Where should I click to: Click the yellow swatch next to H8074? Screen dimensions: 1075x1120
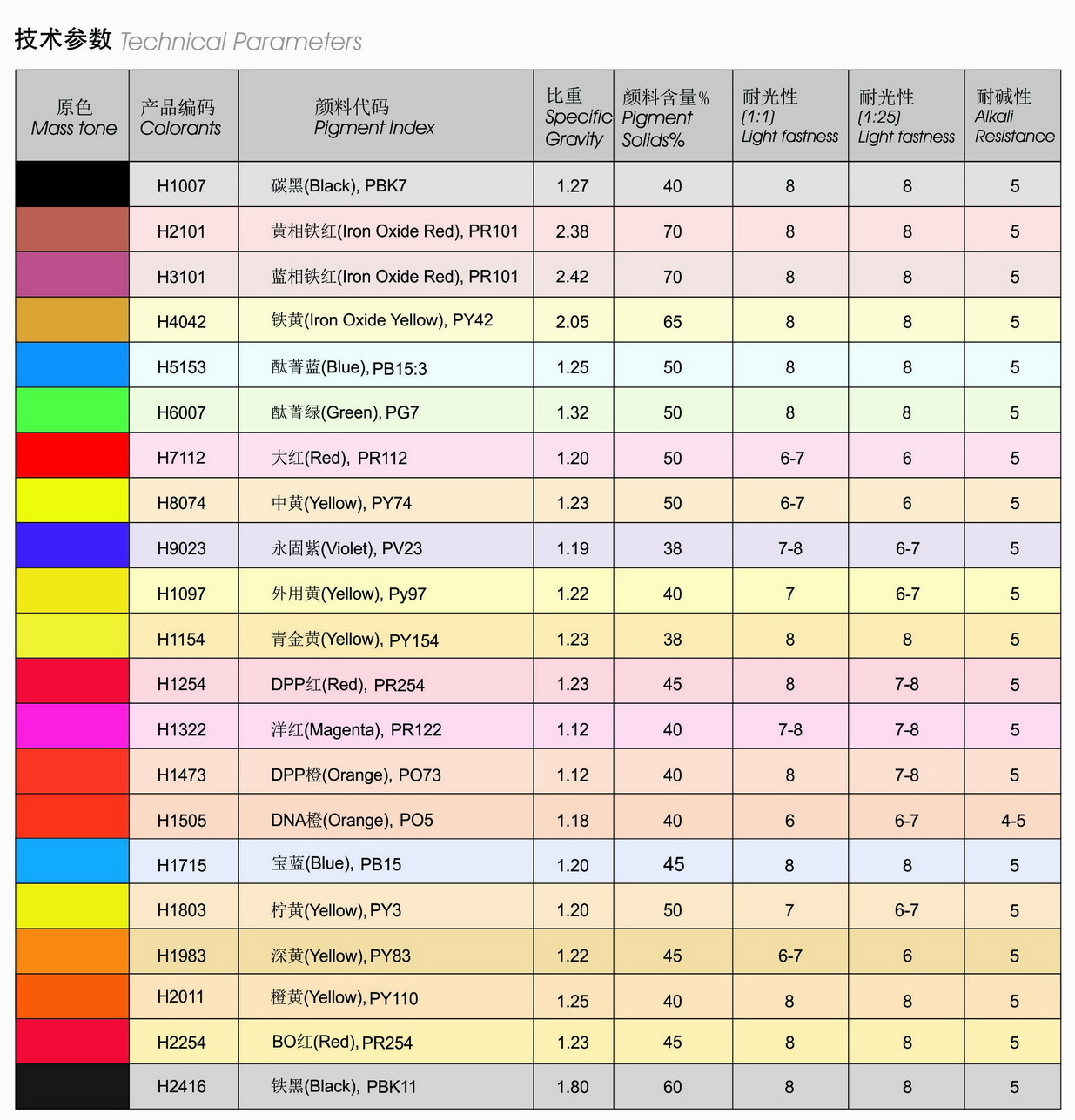[x=71, y=500]
